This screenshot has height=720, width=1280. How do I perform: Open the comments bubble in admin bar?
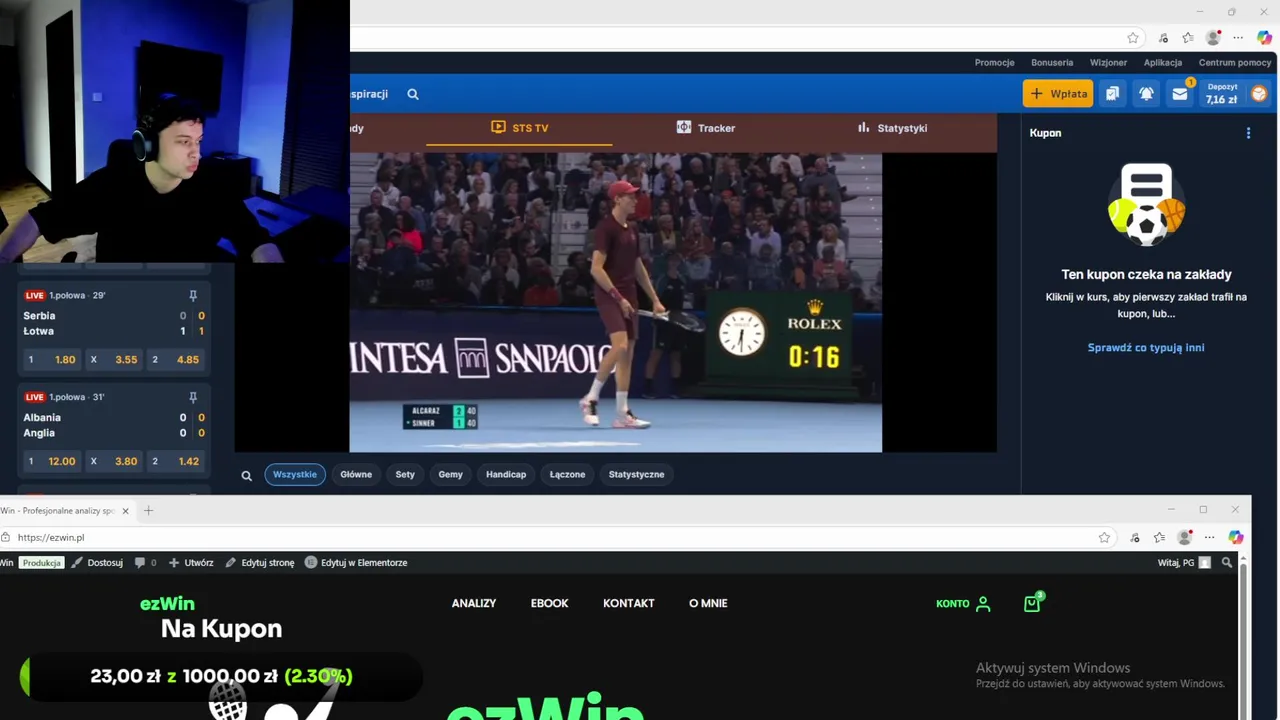coord(145,563)
